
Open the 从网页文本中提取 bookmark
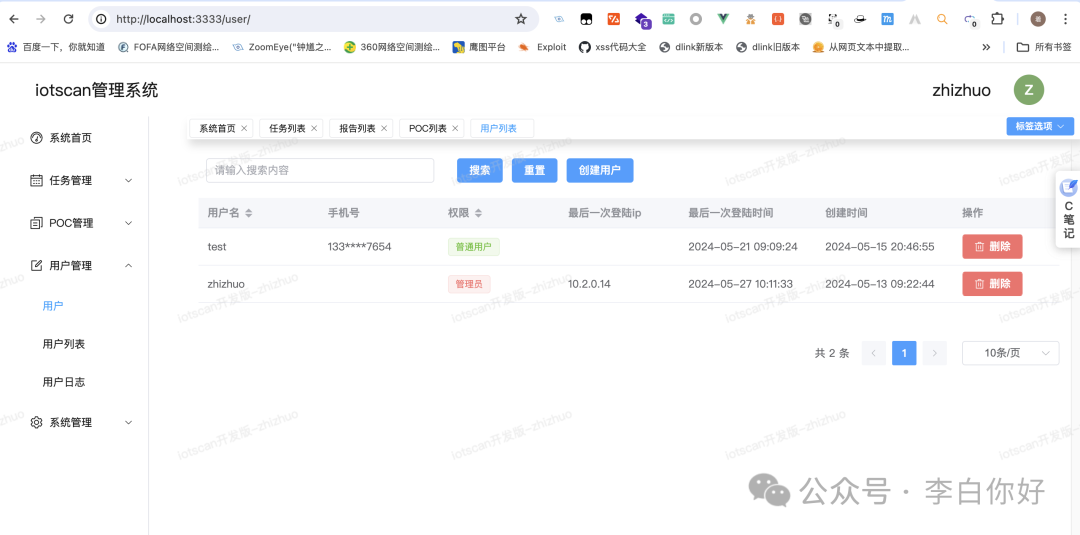(x=861, y=47)
